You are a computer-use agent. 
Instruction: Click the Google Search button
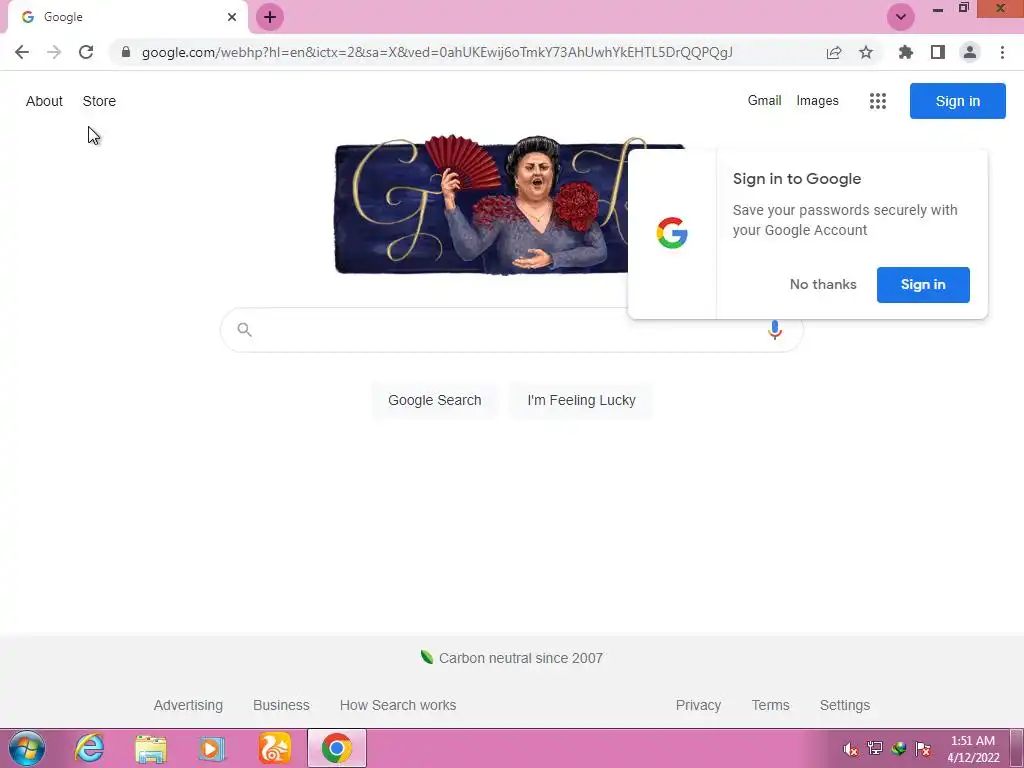[x=434, y=400]
